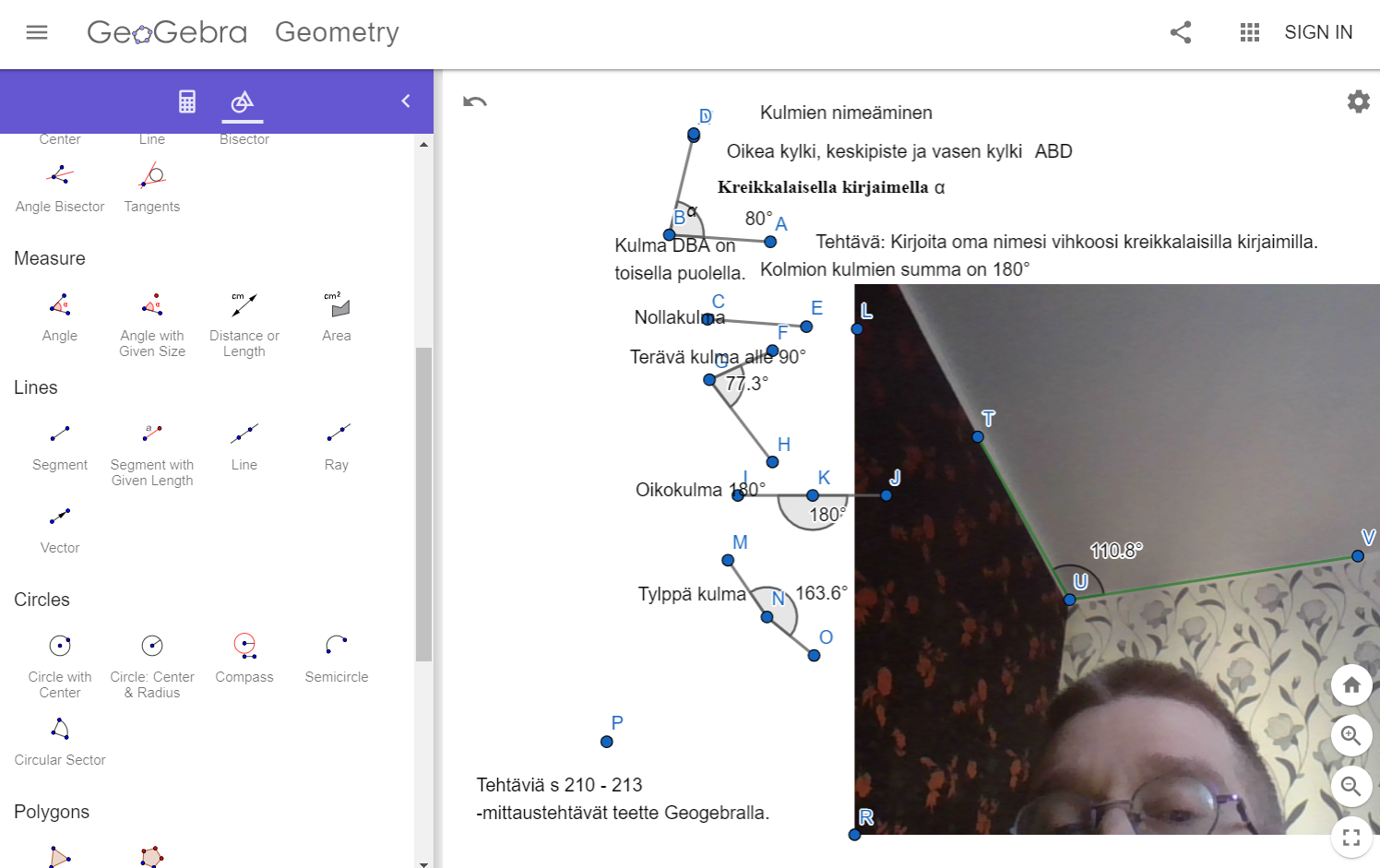This screenshot has height=868, width=1380.
Task: Select point O below Tylppä kulma
Action: coord(814,656)
